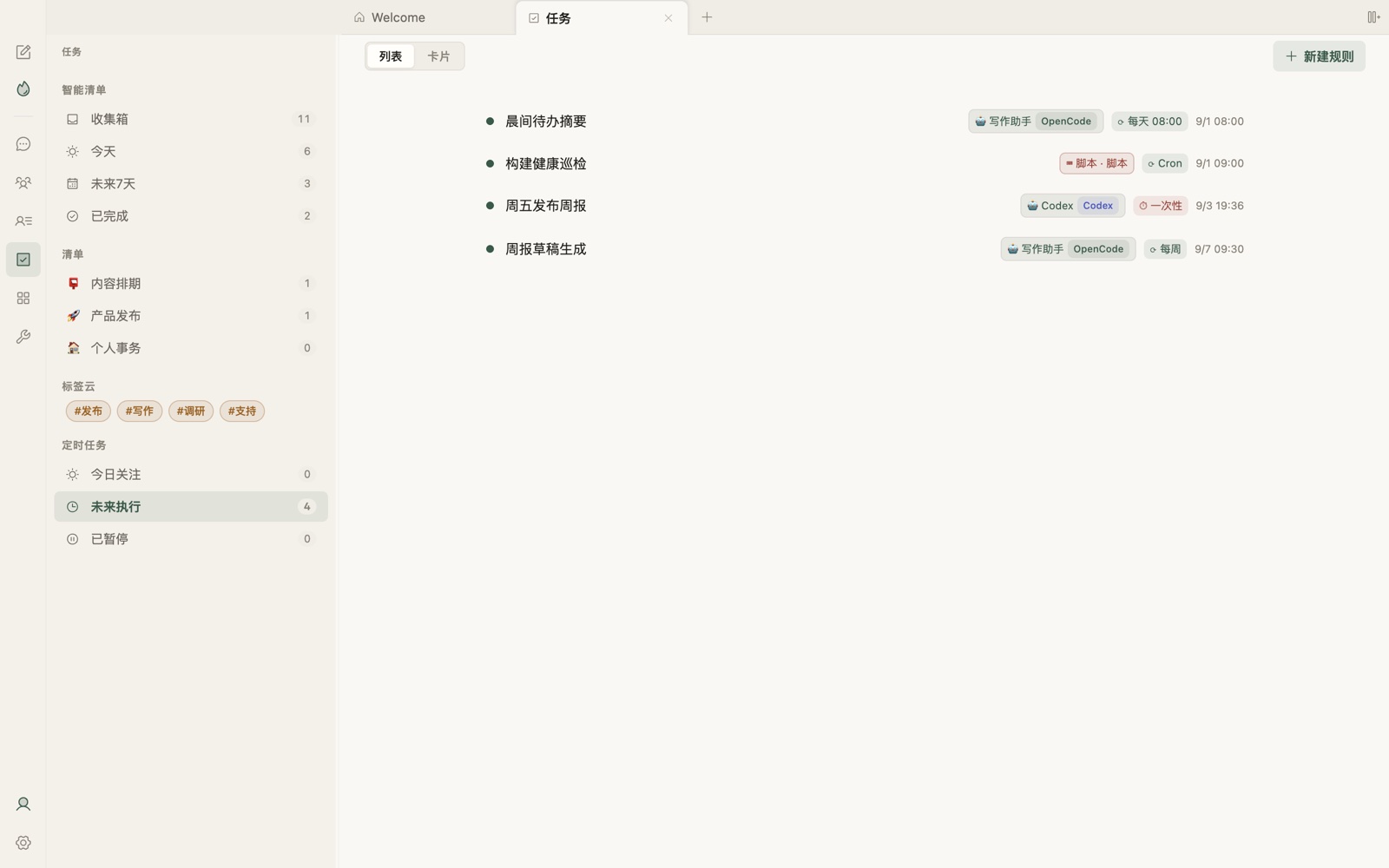Open the 个人事务 list

(191, 348)
